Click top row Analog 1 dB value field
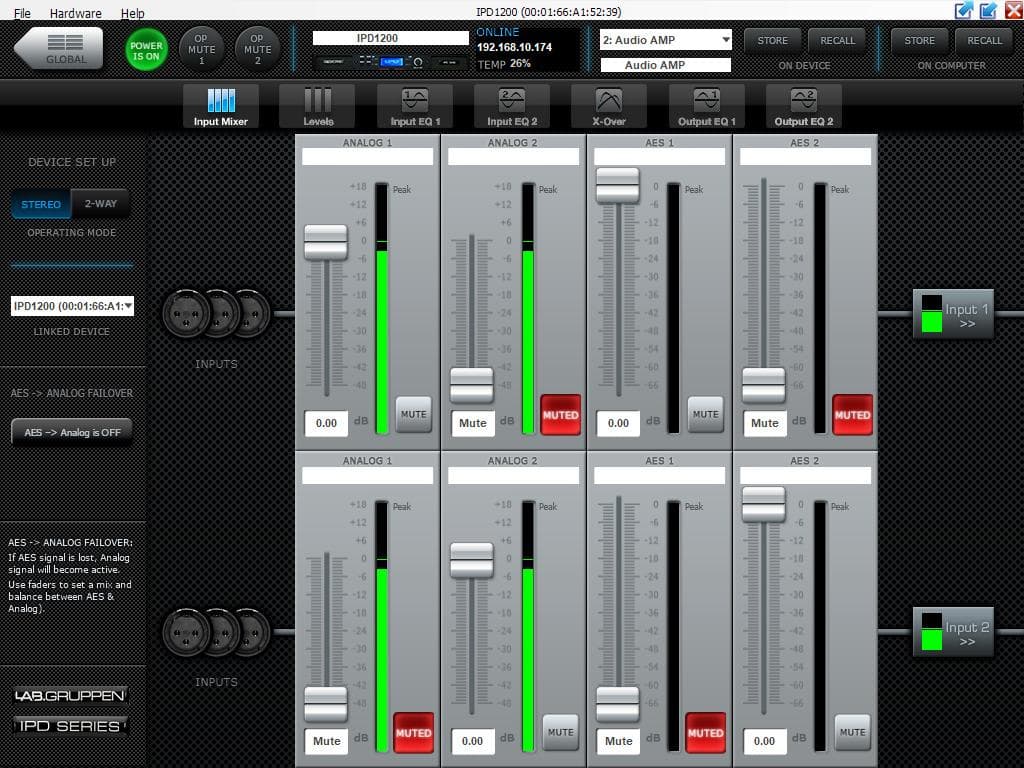The width and height of the screenshot is (1024, 768). pos(326,423)
